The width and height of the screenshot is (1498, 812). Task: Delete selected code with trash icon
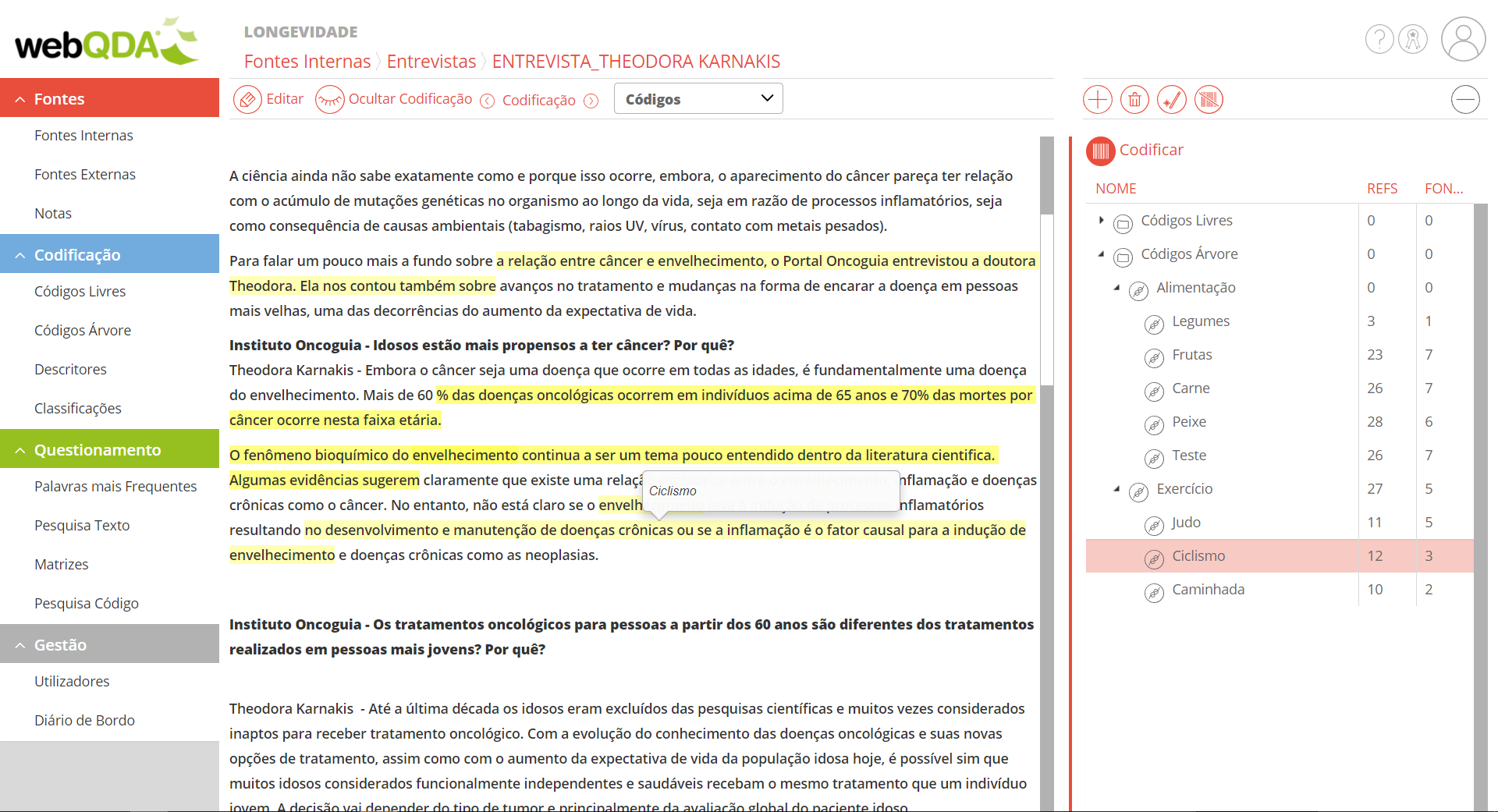click(x=1134, y=100)
